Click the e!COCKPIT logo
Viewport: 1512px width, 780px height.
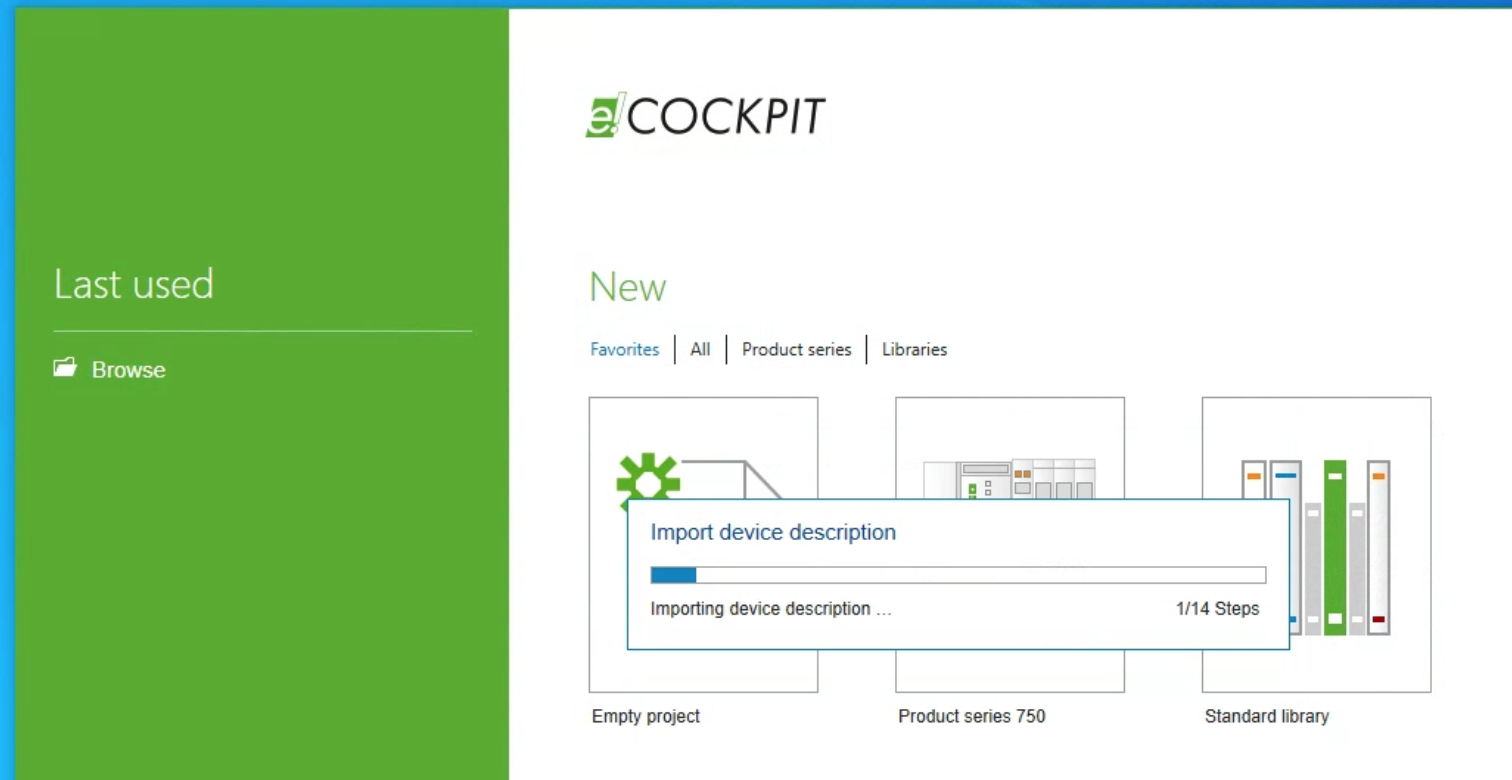tap(705, 116)
